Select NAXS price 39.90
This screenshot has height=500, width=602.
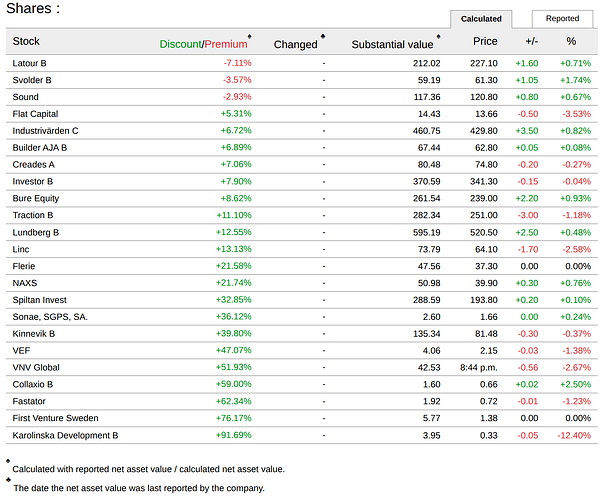[486, 283]
